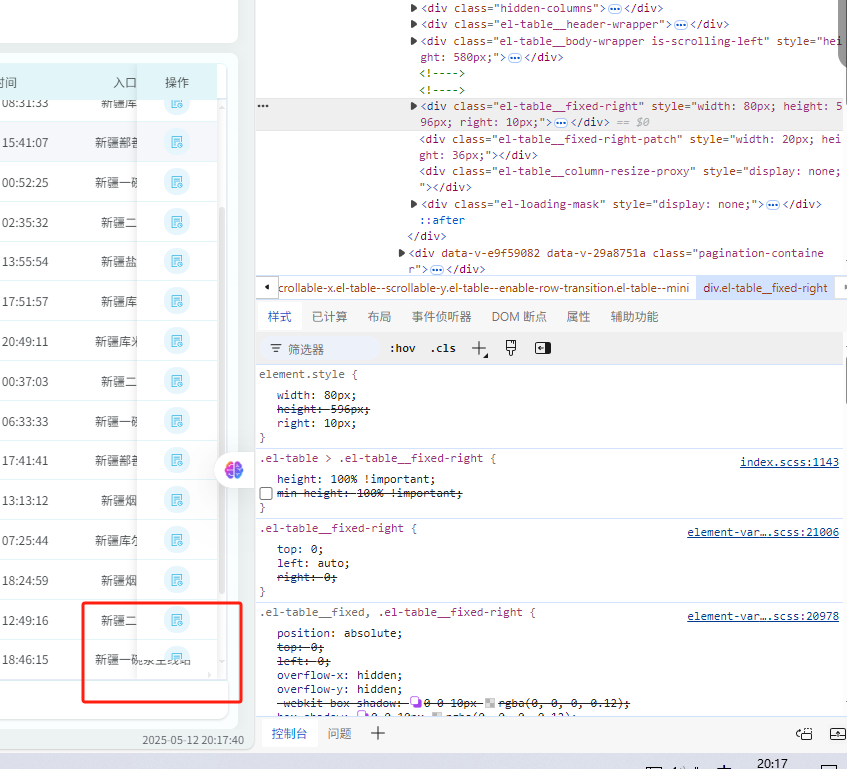Image resolution: width=847 pixels, height=769 pixels.
Task: Open detail icon in row 13:13:12
Action: [x=177, y=501]
